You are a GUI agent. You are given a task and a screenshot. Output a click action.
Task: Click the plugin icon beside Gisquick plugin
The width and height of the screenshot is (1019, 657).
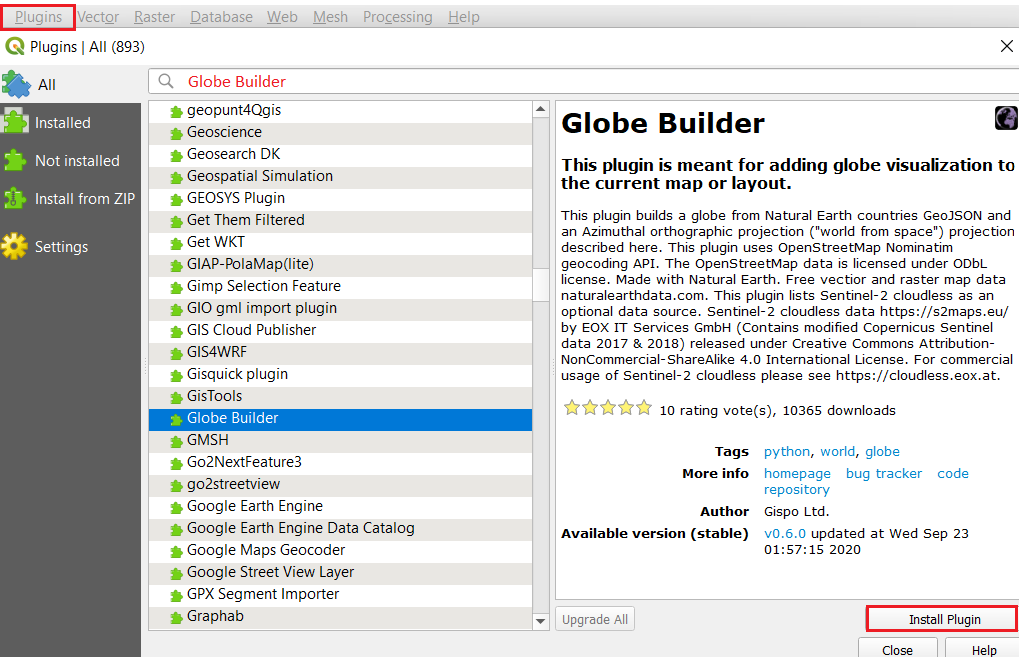tap(175, 376)
